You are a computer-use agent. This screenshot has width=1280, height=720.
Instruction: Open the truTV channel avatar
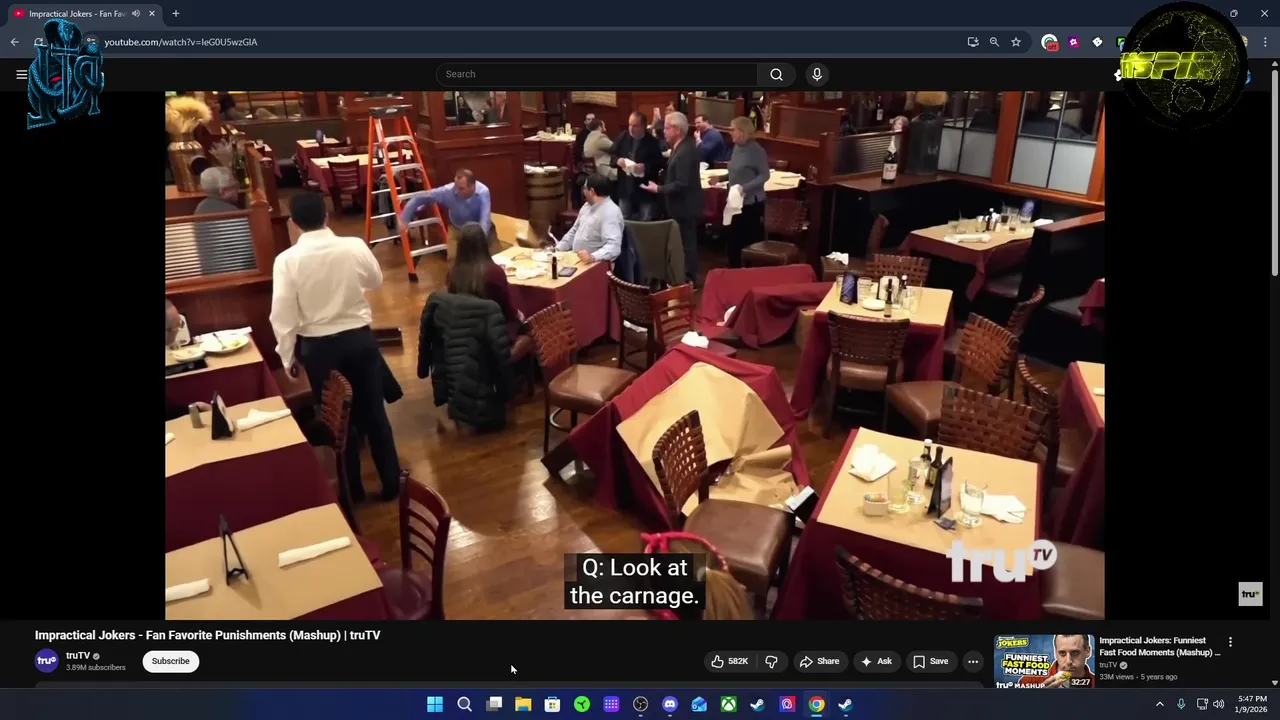(46, 661)
